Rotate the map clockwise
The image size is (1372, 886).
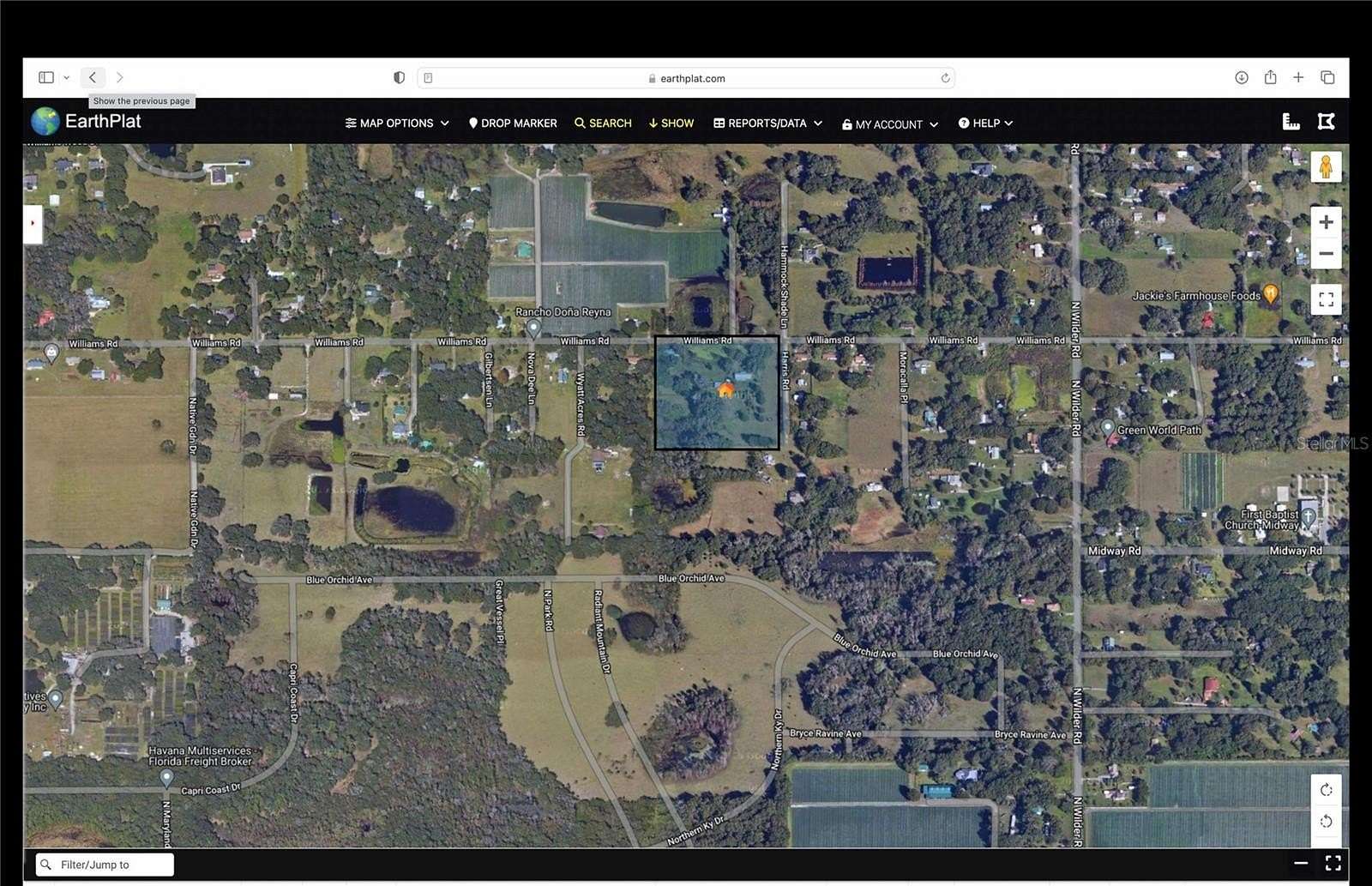point(1326,789)
